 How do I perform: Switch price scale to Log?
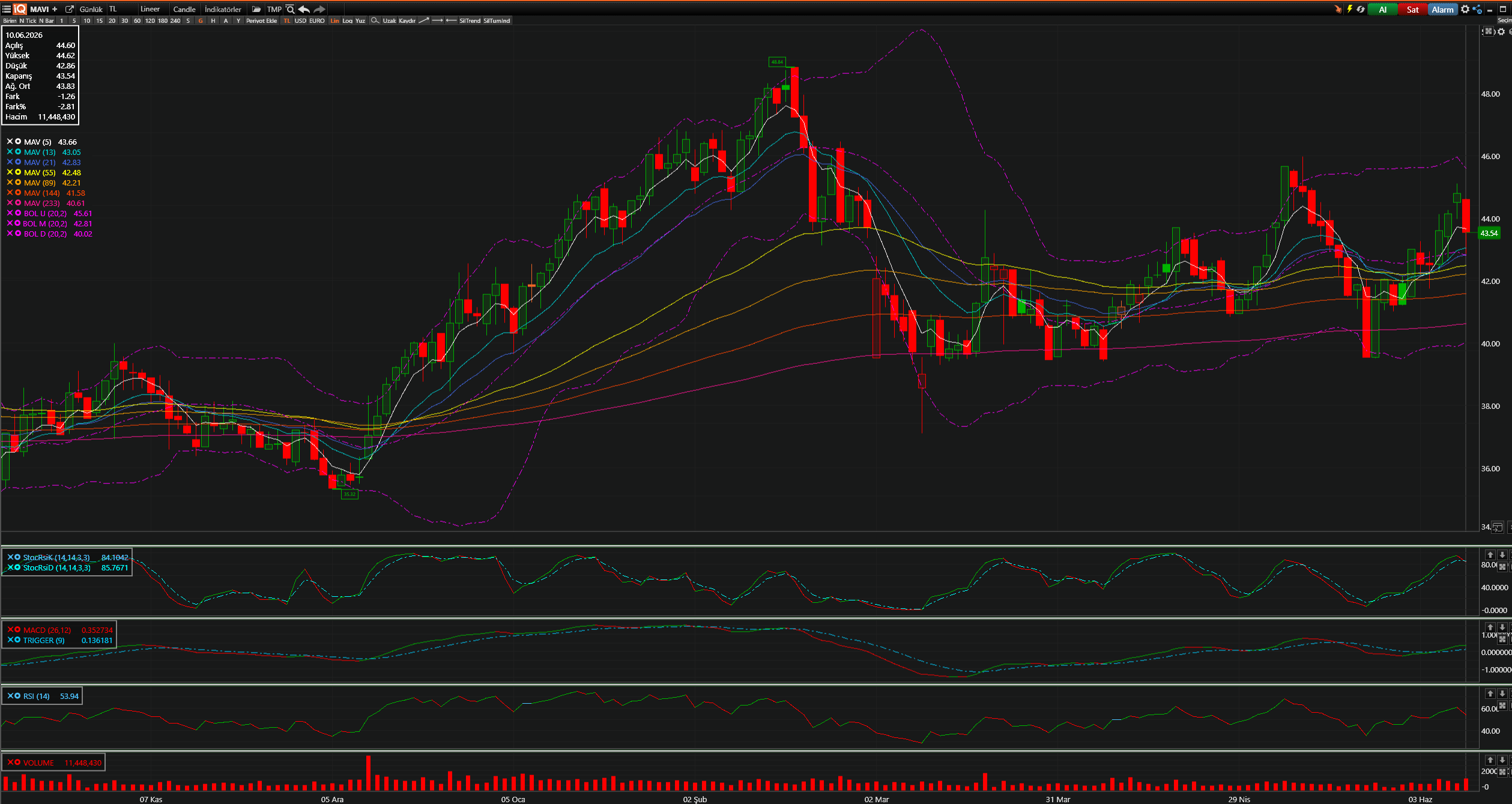click(348, 20)
